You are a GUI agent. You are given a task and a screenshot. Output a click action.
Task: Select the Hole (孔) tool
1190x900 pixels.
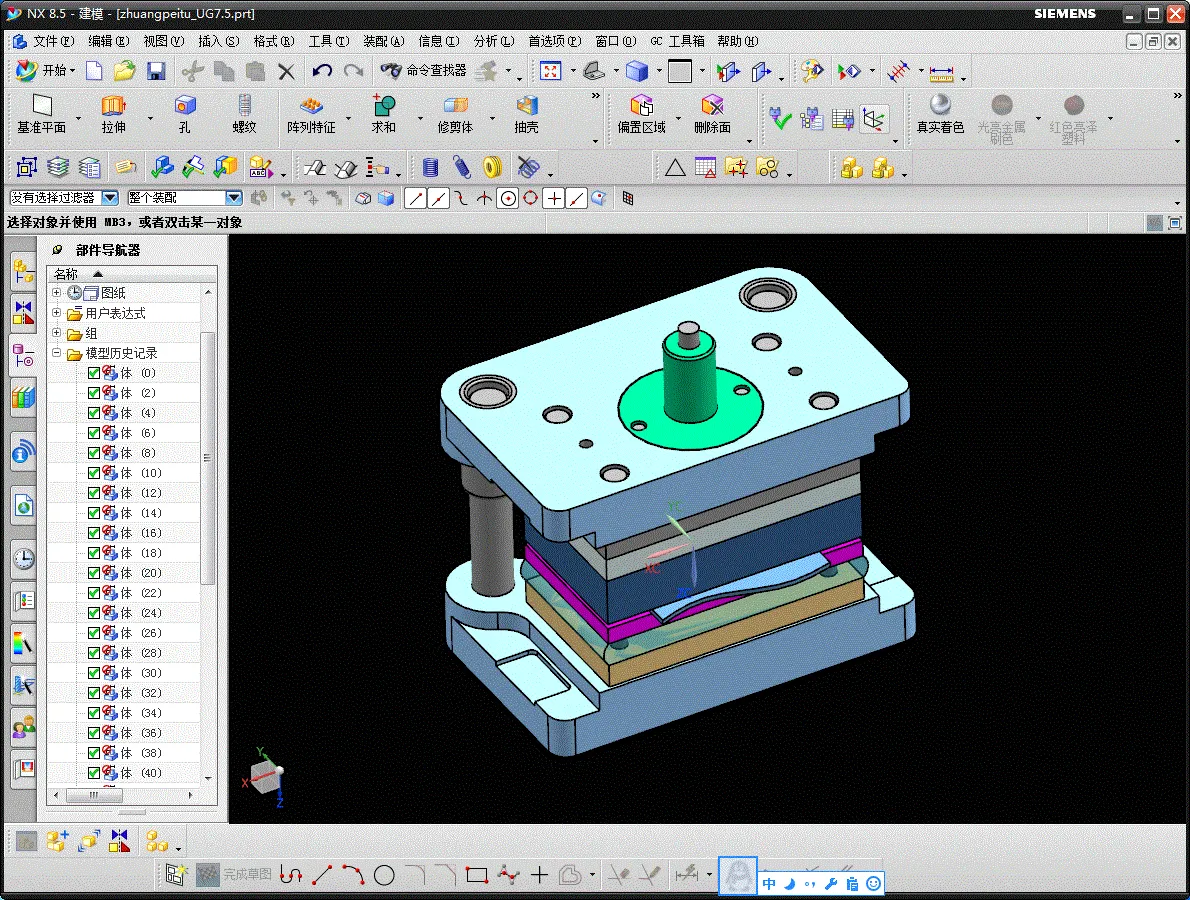click(184, 114)
